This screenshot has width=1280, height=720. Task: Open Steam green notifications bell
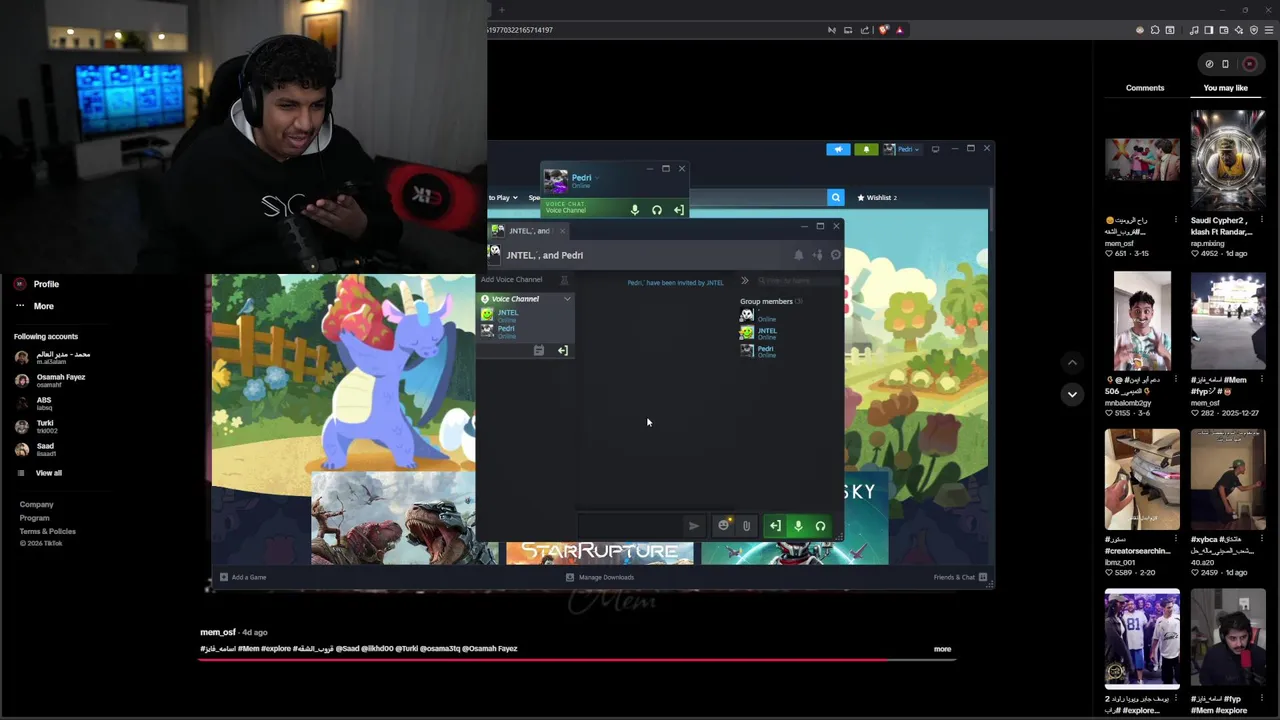pyautogui.click(x=866, y=149)
